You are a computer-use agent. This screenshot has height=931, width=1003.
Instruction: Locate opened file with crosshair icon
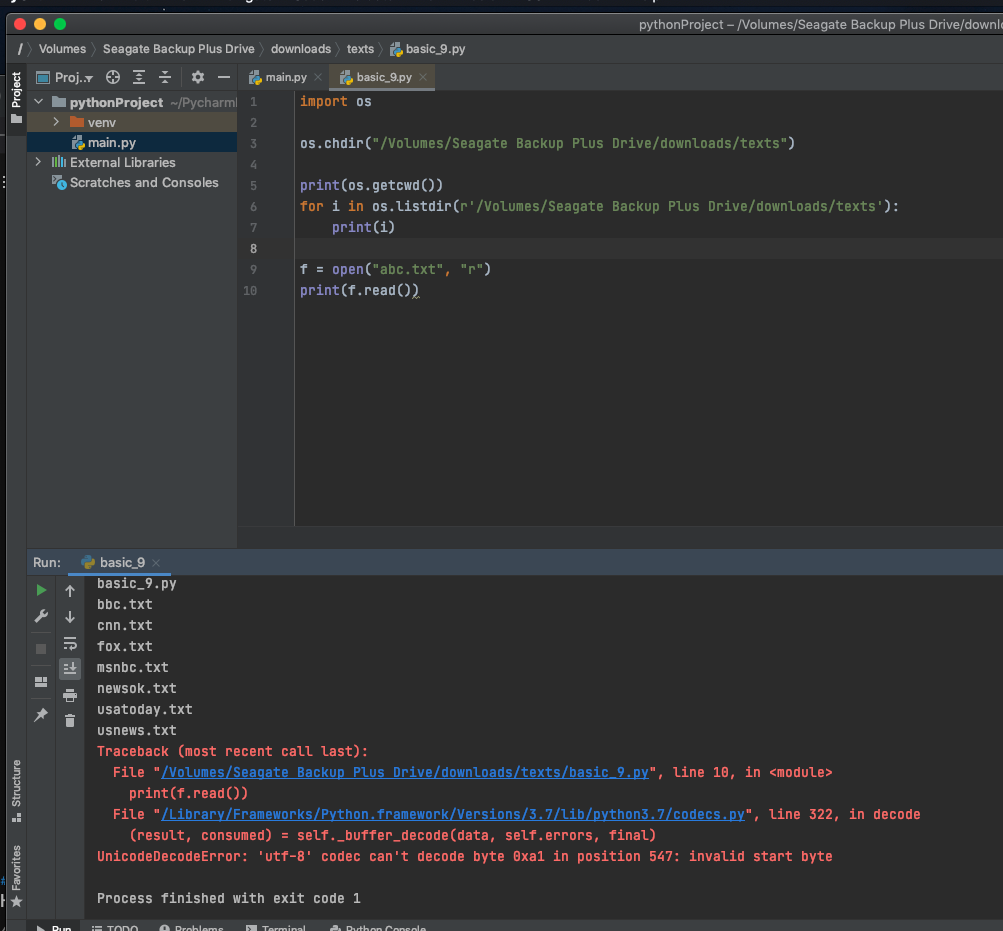coord(113,77)
